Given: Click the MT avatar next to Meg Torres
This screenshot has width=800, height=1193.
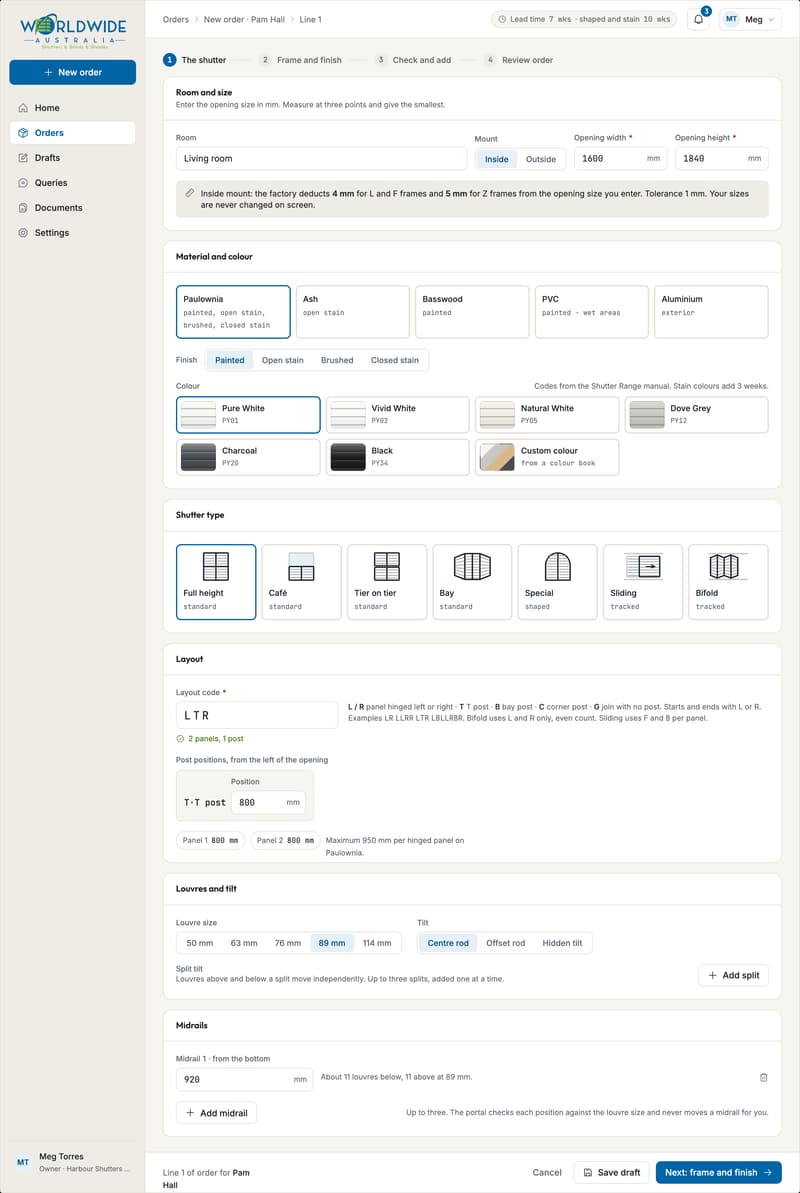Looking at the screenshot, I should coord(23,1163).
